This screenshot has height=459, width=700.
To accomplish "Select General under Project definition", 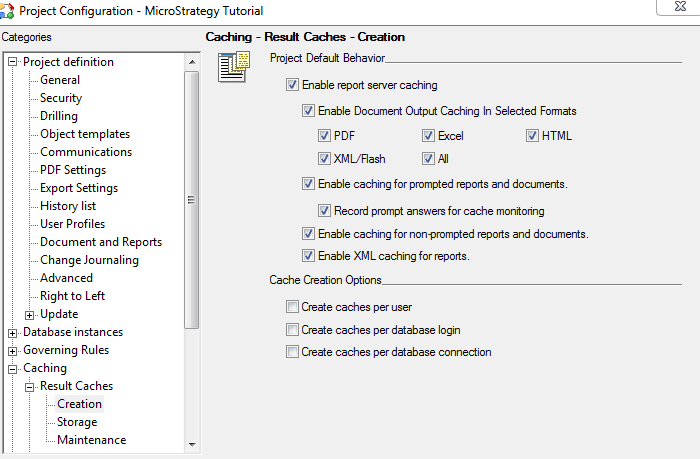I will pos(60,79).
